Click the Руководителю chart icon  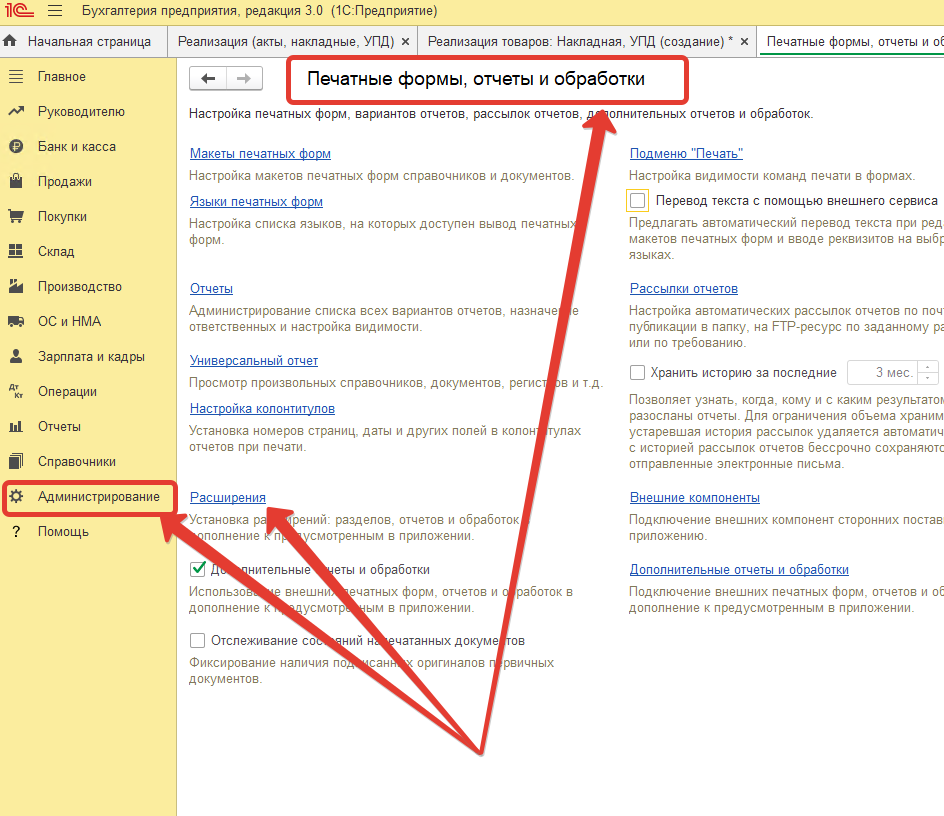pyautogui.click(x=16, y=111)
